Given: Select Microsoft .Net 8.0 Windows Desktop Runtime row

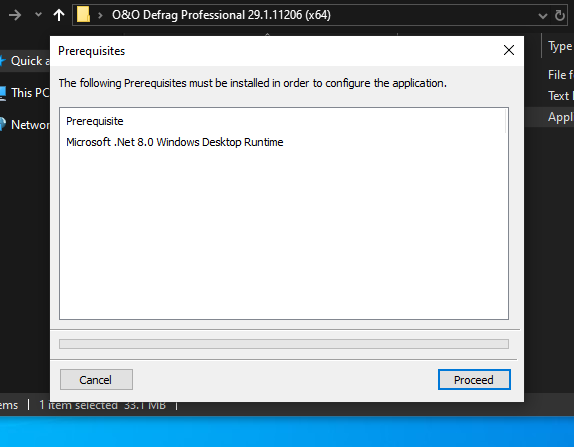Looking at the screenshot, I should pos(175,142).
